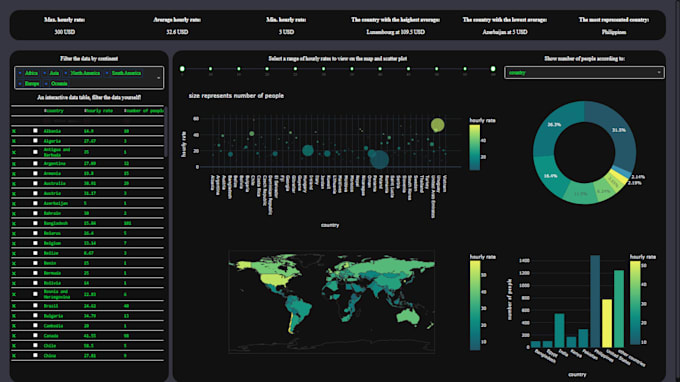The width and height of the screenshot is (680, 382).
Task: Sort the table by number of people column
Action: [x=125, y=111]
